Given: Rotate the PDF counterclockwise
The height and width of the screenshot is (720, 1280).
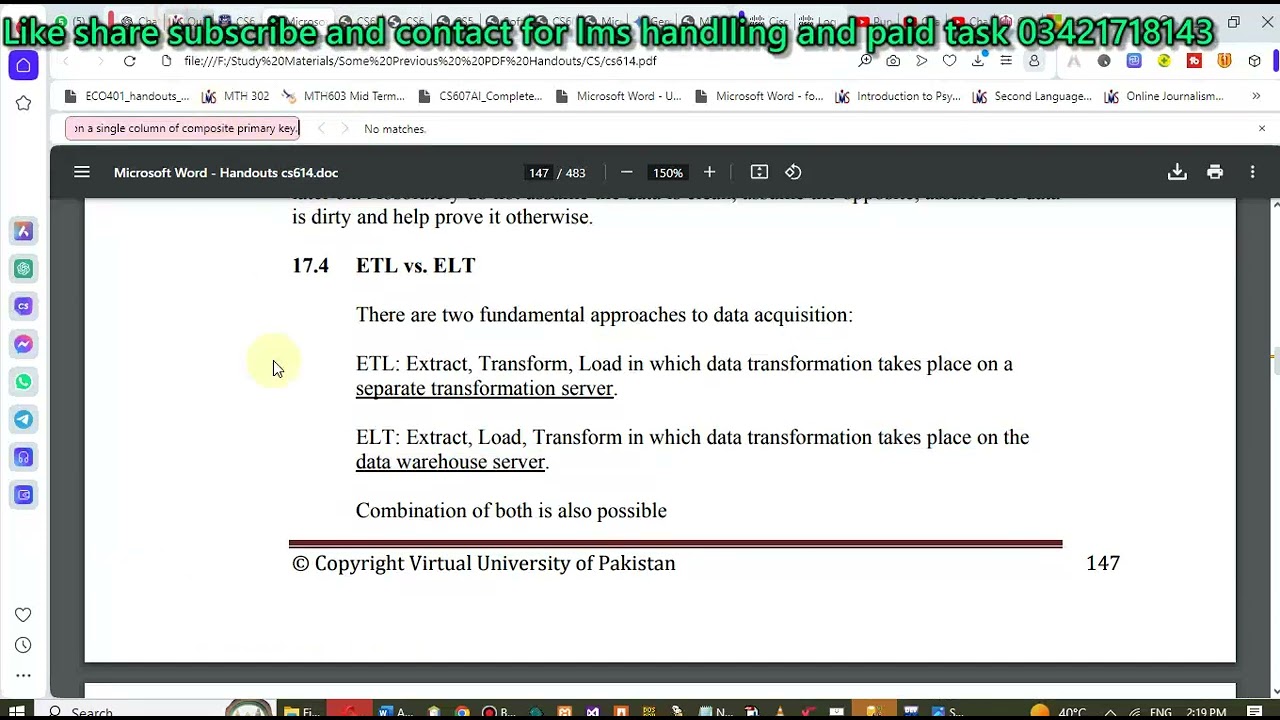Looking at the screenshot, I should 793,172.
